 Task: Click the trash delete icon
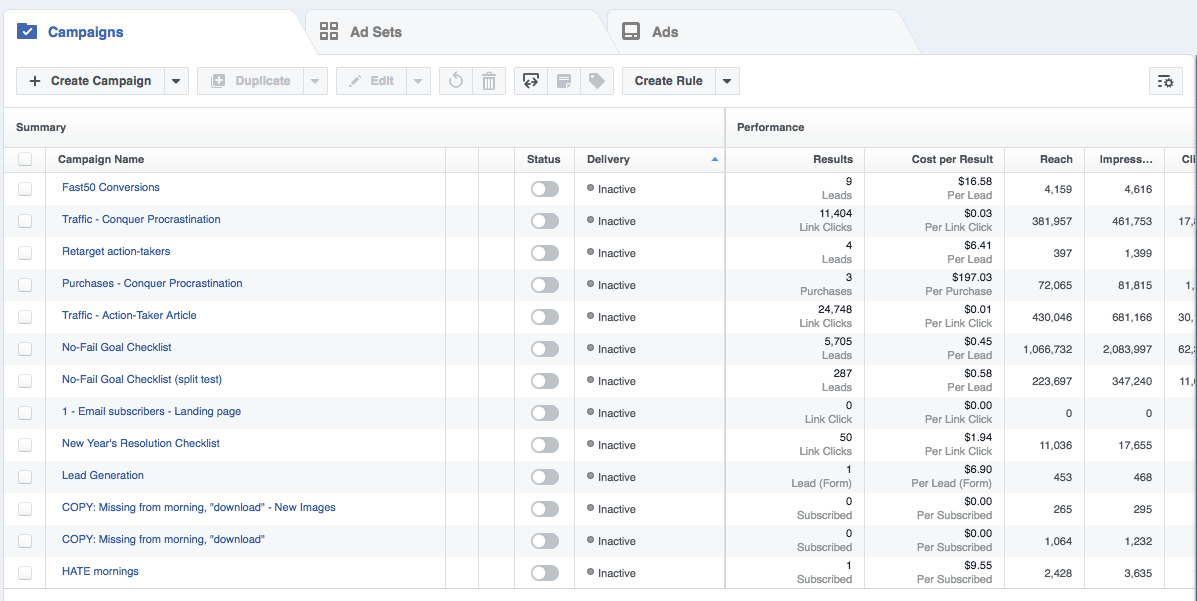point(489,81)
